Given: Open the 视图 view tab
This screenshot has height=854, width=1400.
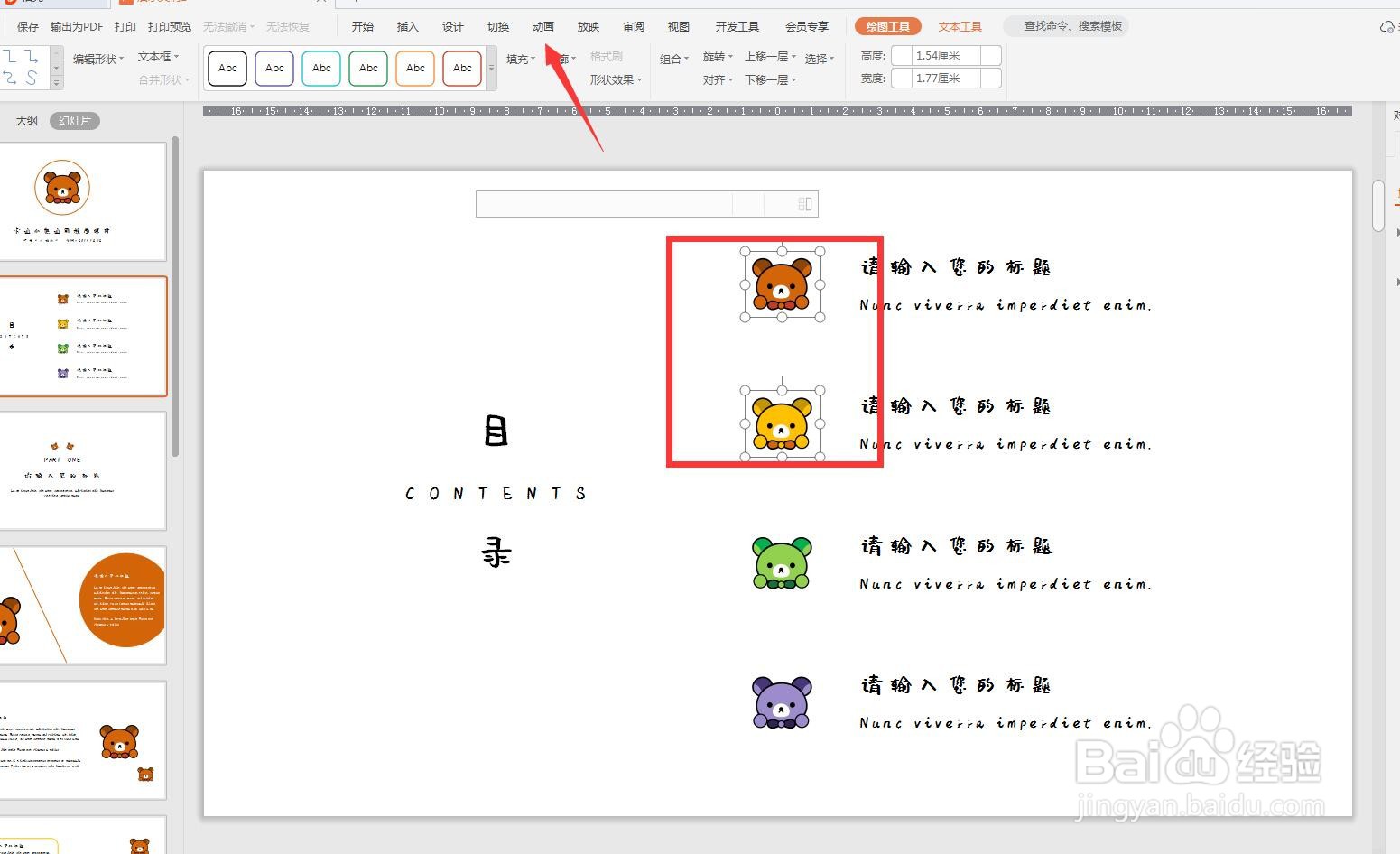Looking at the screenshot, I should 679,26.
